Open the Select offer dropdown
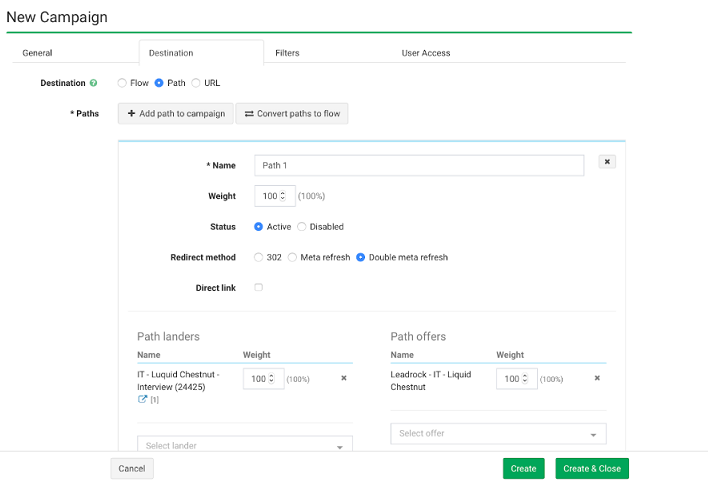 [x=498, y=434]
